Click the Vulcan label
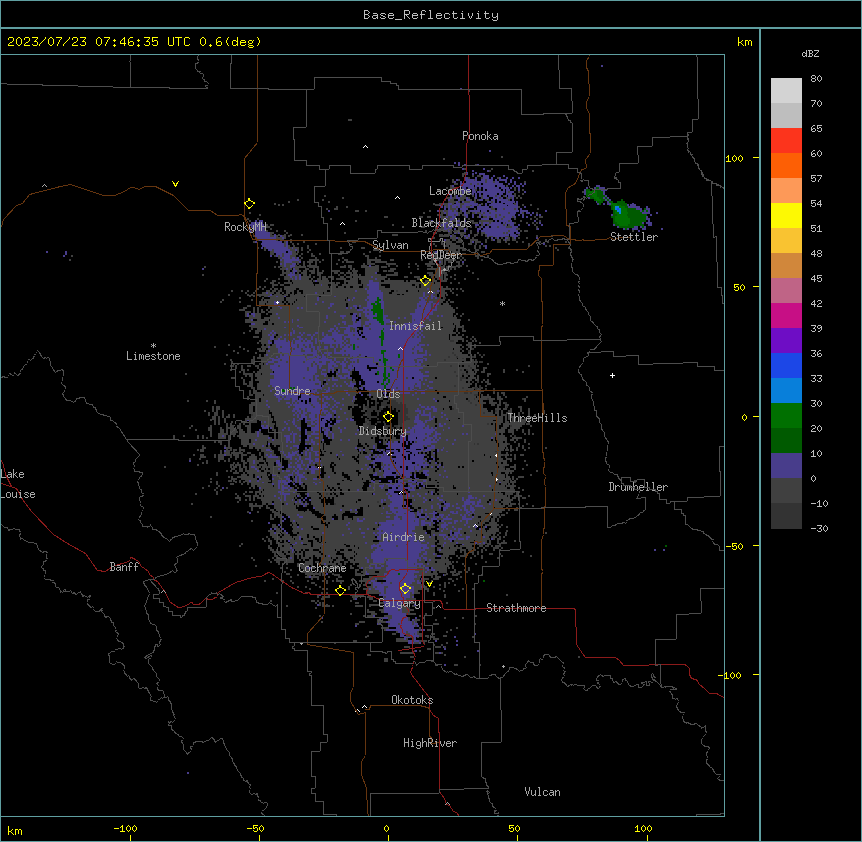Screen dimensions: 862x842 click(543, 792)
